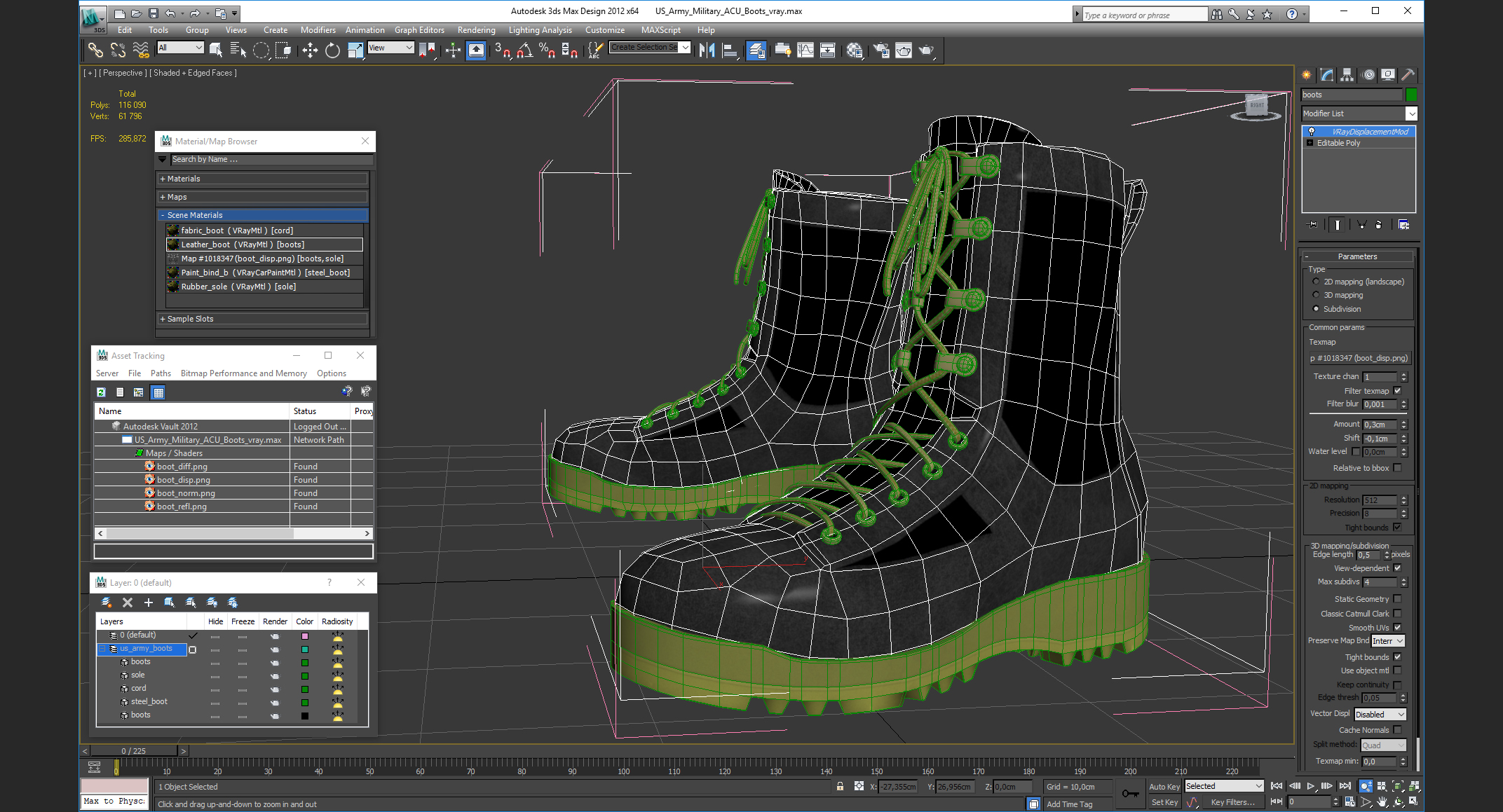
Task: Toggle the Filter texmap checkbox
Action: (x=1397, y=391)
